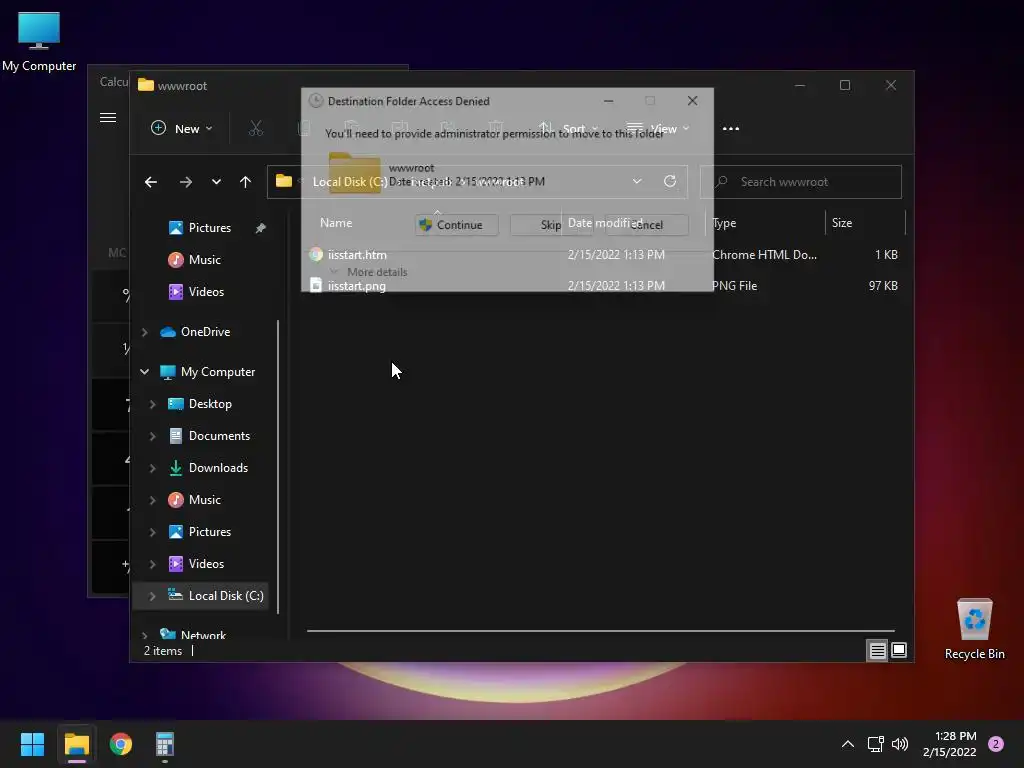
Task: Expand Pictures under My Computer
Action: click(x=152, y=532)
